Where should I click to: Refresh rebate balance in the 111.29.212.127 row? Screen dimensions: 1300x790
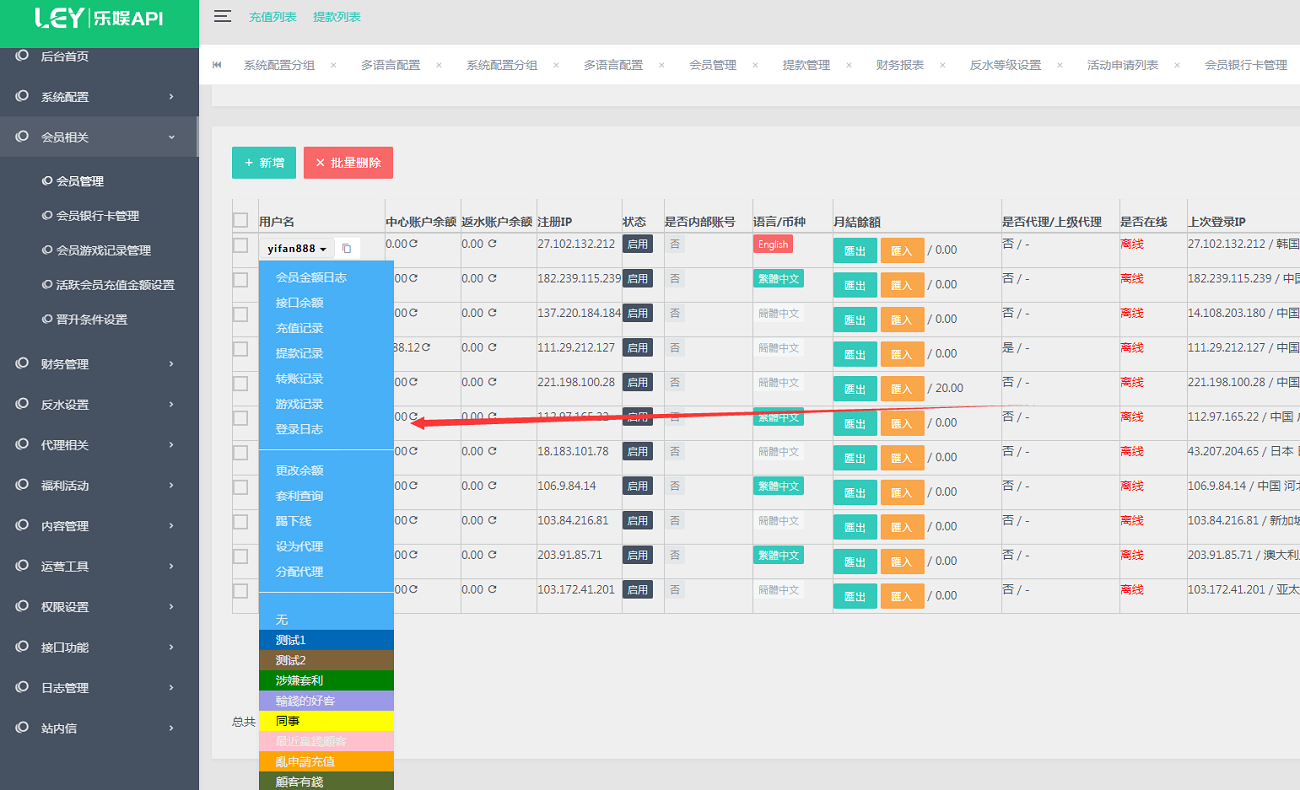click(492, 348)
